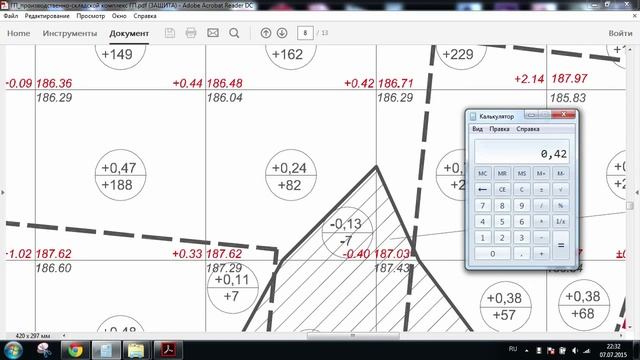Click the MS button in Calculator

coord(522,173)
